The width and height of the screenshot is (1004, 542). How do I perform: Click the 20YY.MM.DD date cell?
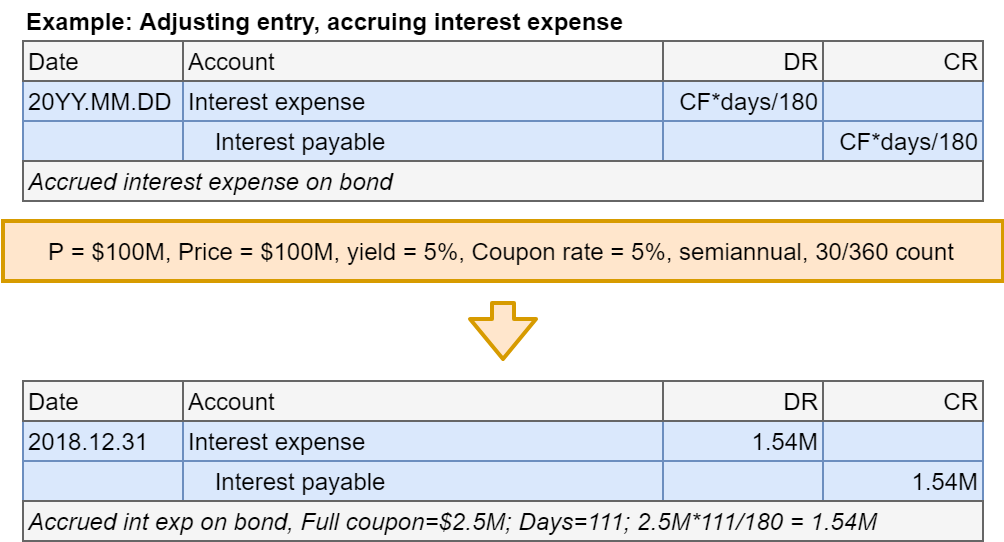coord(100,102)
